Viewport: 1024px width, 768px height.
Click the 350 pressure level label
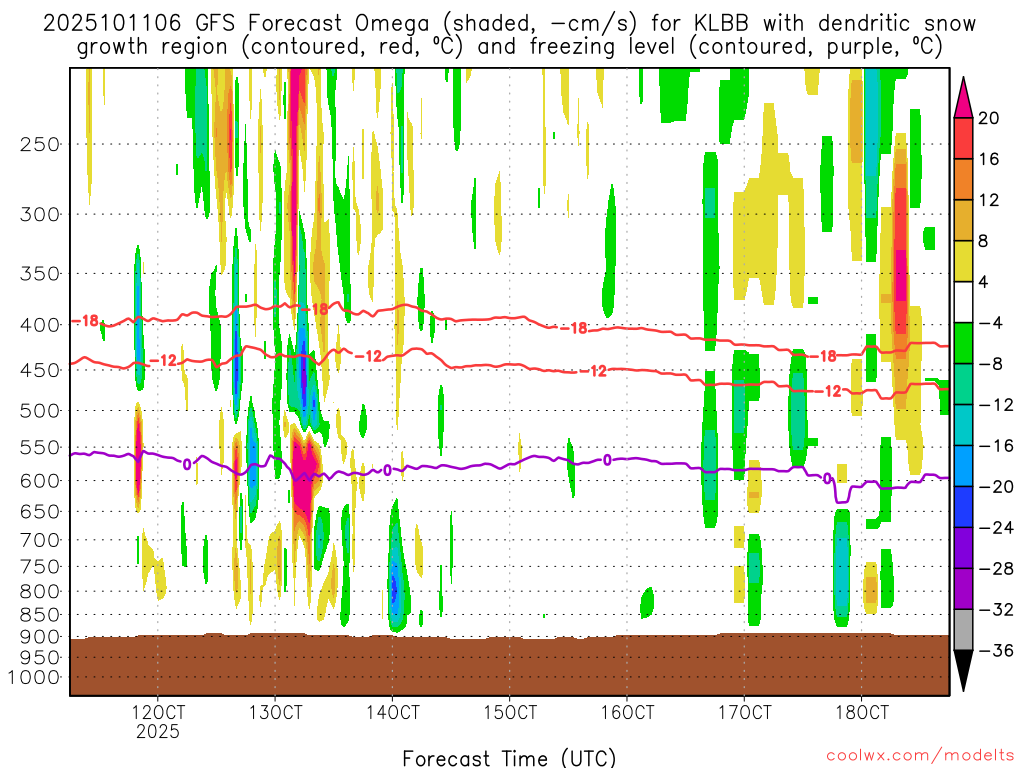pyautogui.click(x=40, y=274)
